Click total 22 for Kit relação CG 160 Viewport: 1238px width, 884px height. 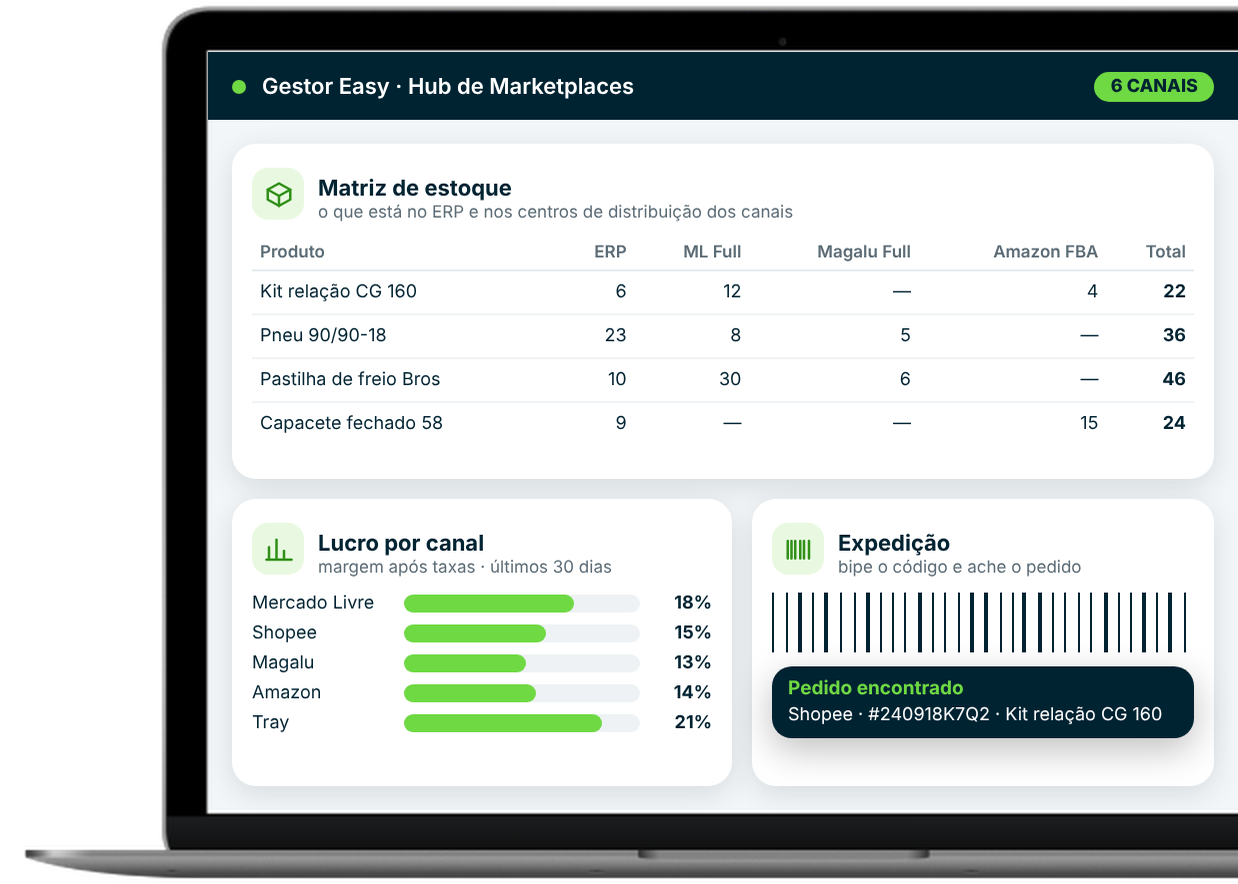coord(1174,292)
